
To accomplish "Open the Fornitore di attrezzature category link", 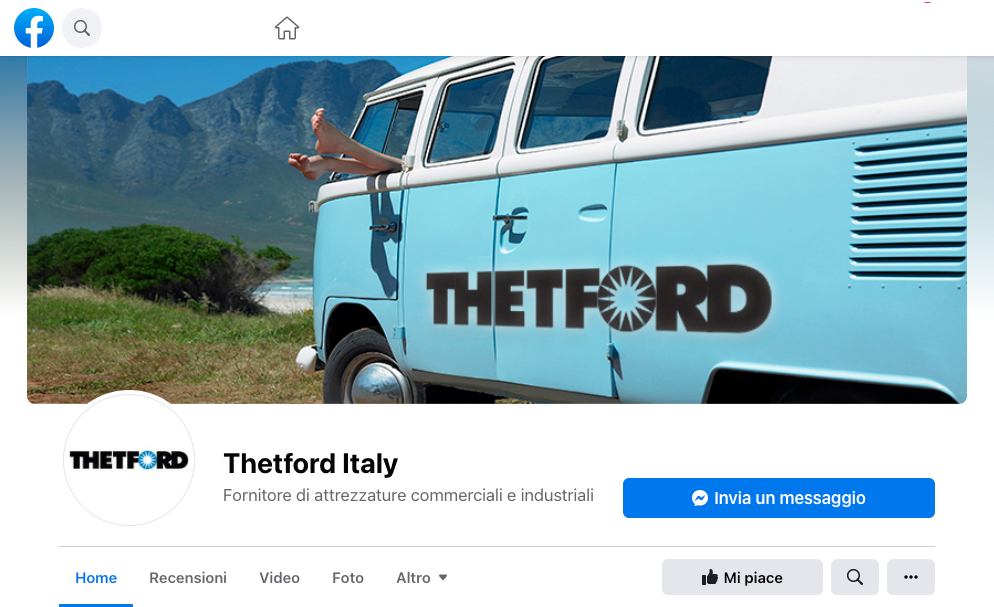I will (408, 495).
